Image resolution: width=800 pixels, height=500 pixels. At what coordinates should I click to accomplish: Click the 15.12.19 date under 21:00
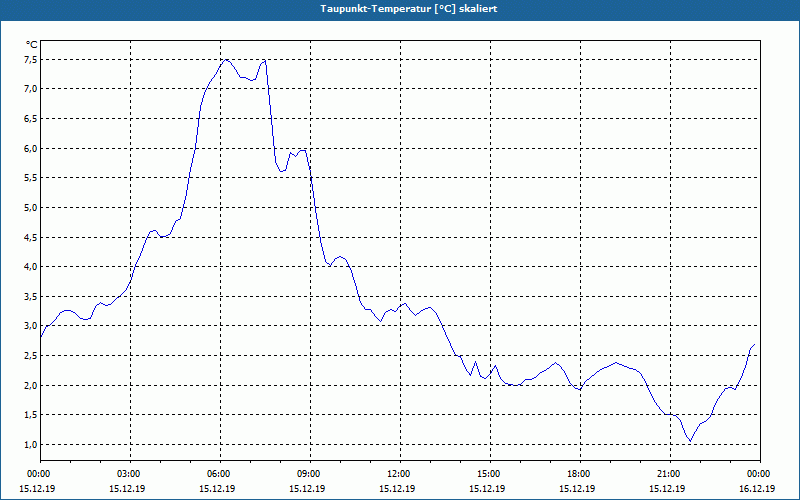667,488
